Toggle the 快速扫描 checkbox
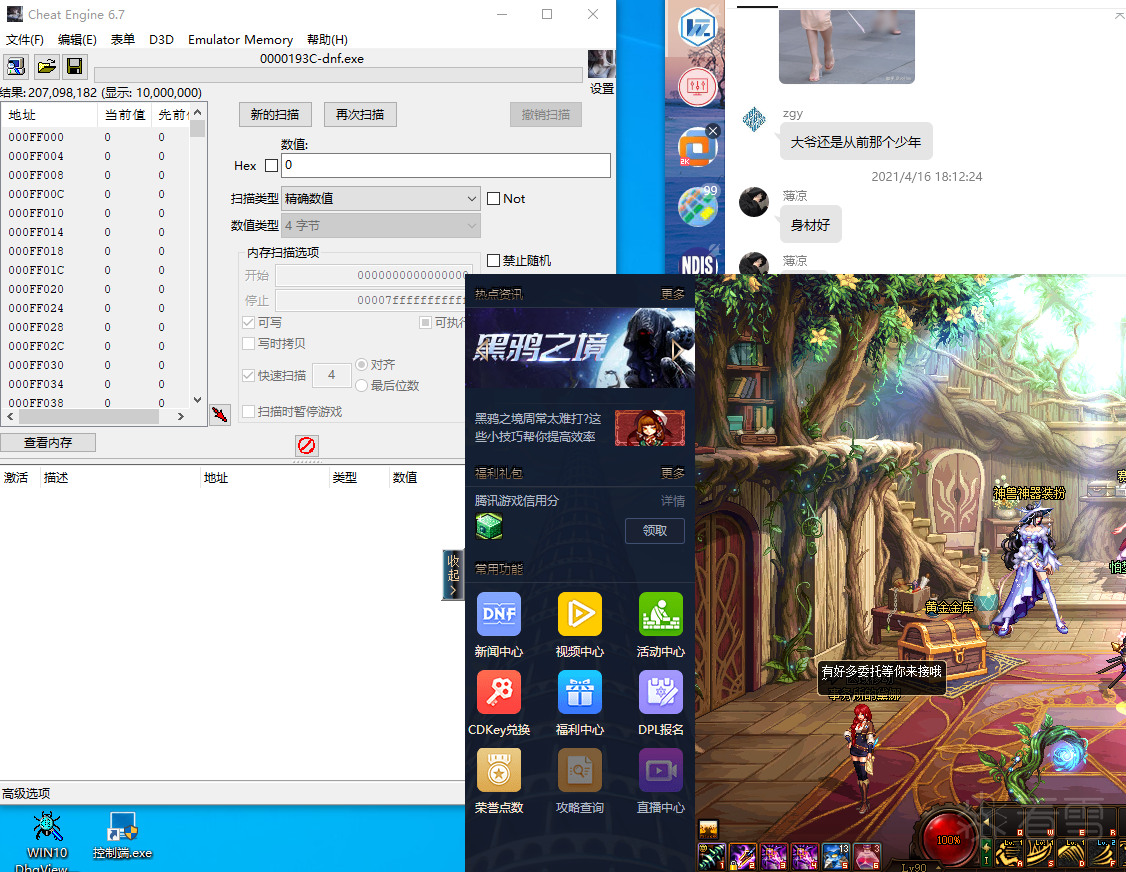The height and width of the screenshot is (872, 1126). point(248,375)
